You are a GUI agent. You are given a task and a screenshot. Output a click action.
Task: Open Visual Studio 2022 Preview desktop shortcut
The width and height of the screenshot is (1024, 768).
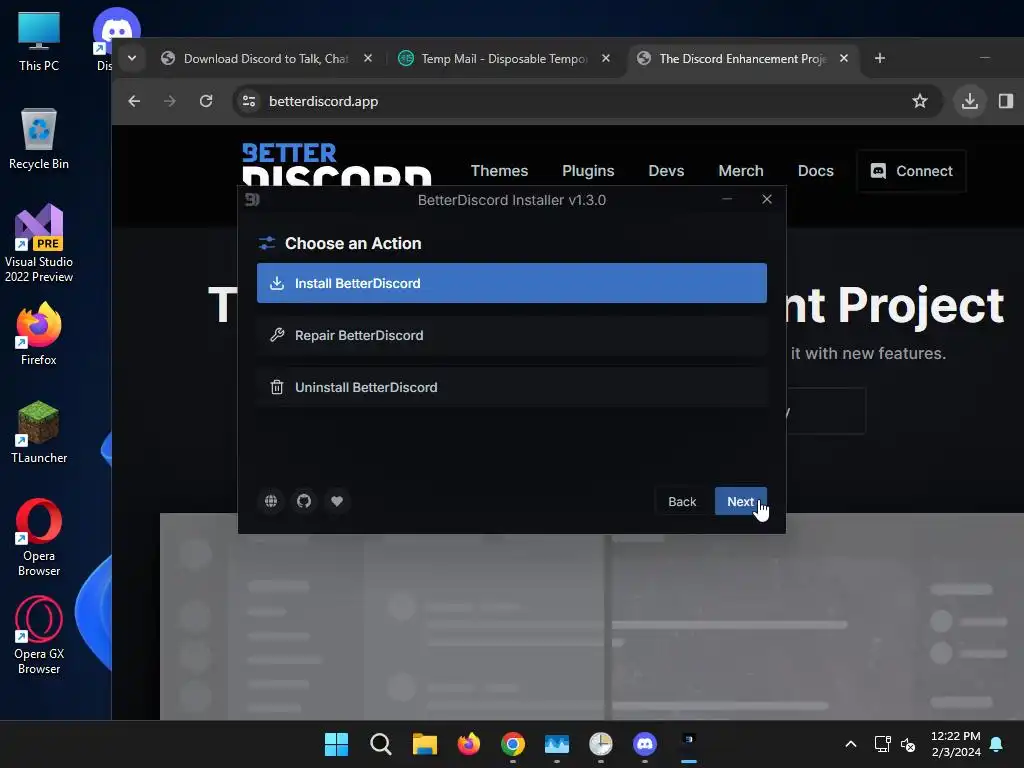point(39,244)
